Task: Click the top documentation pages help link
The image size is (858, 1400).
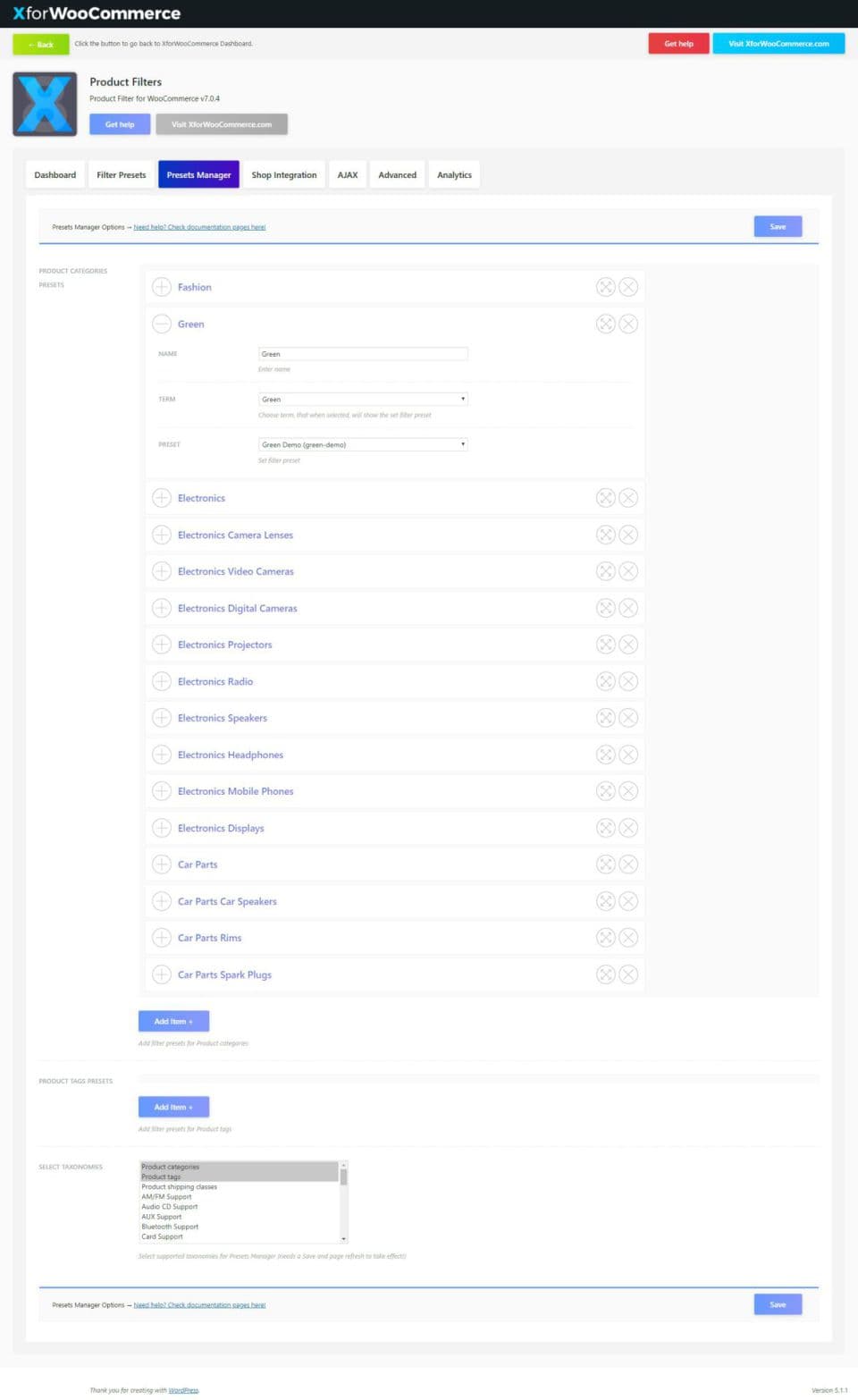Action: [x=199, y=227]
